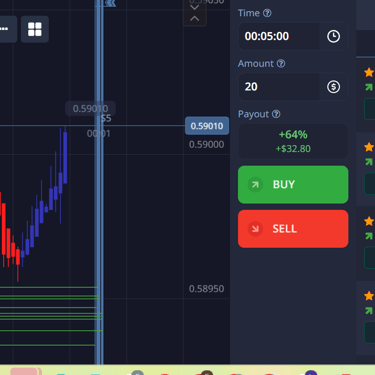Screen dimensions: 375x375
Task: Click the up chevron above the price scale
Action: pos(195,19)
